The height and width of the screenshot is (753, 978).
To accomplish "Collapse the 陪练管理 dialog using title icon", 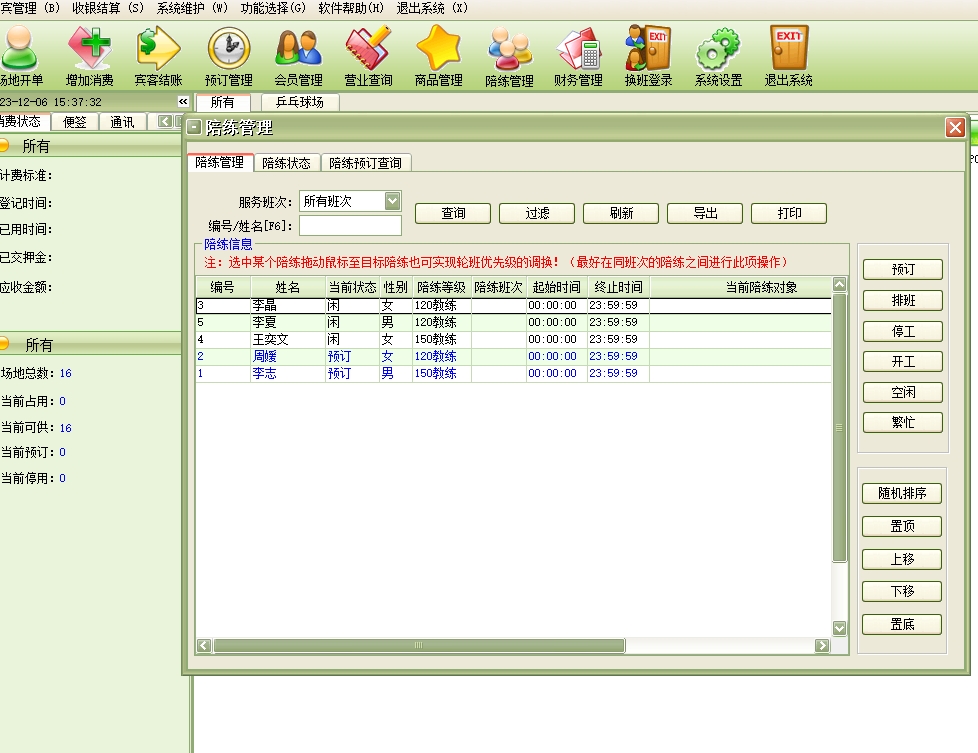I will click(x=194, y=128).
